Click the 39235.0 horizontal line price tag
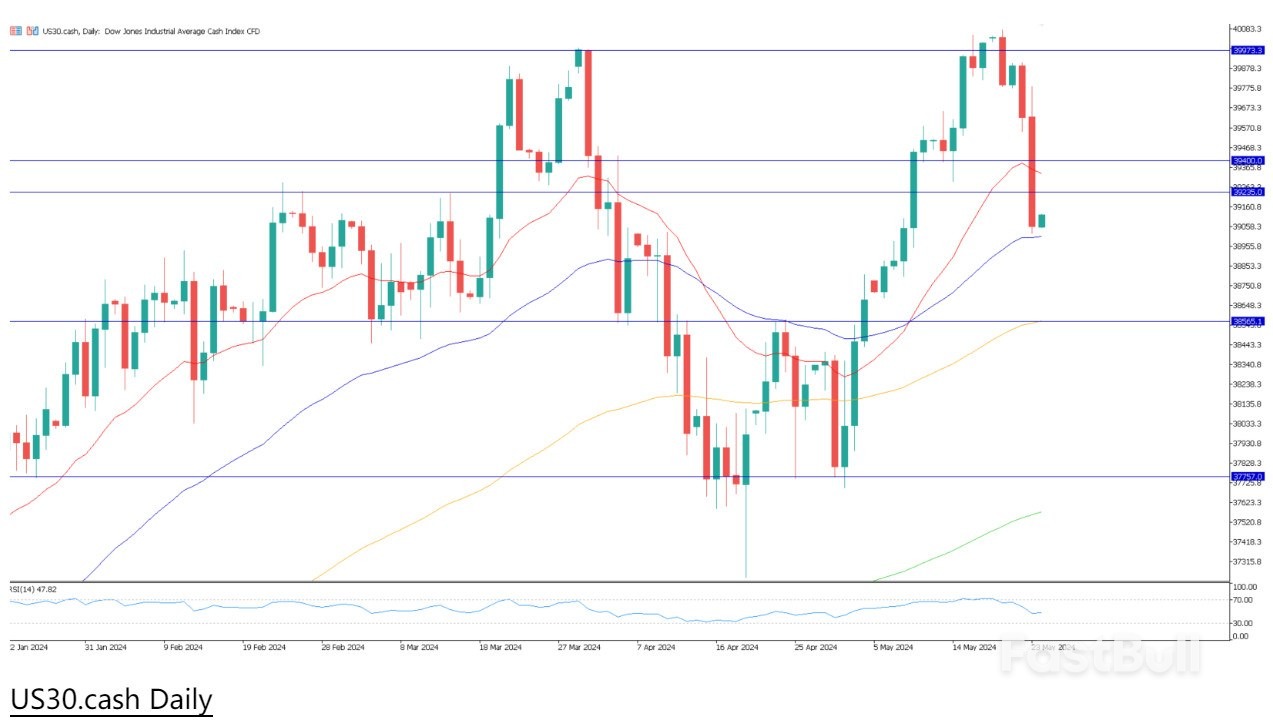The height and width of the screenshot is (727, 1273). (x=1248, y=192)
